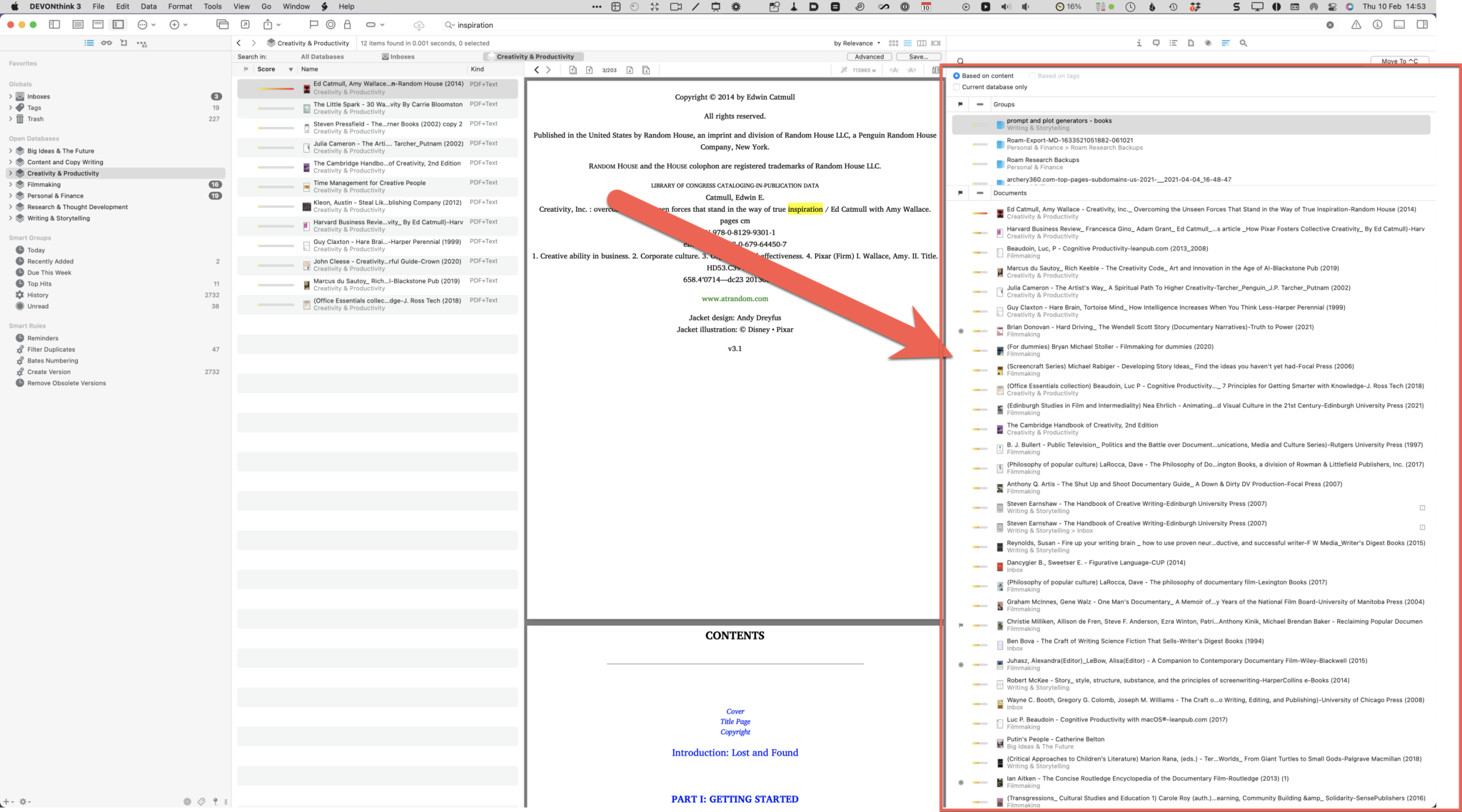
Task: Open the www.atrandom.com link
Action: [x=735, y=298]
